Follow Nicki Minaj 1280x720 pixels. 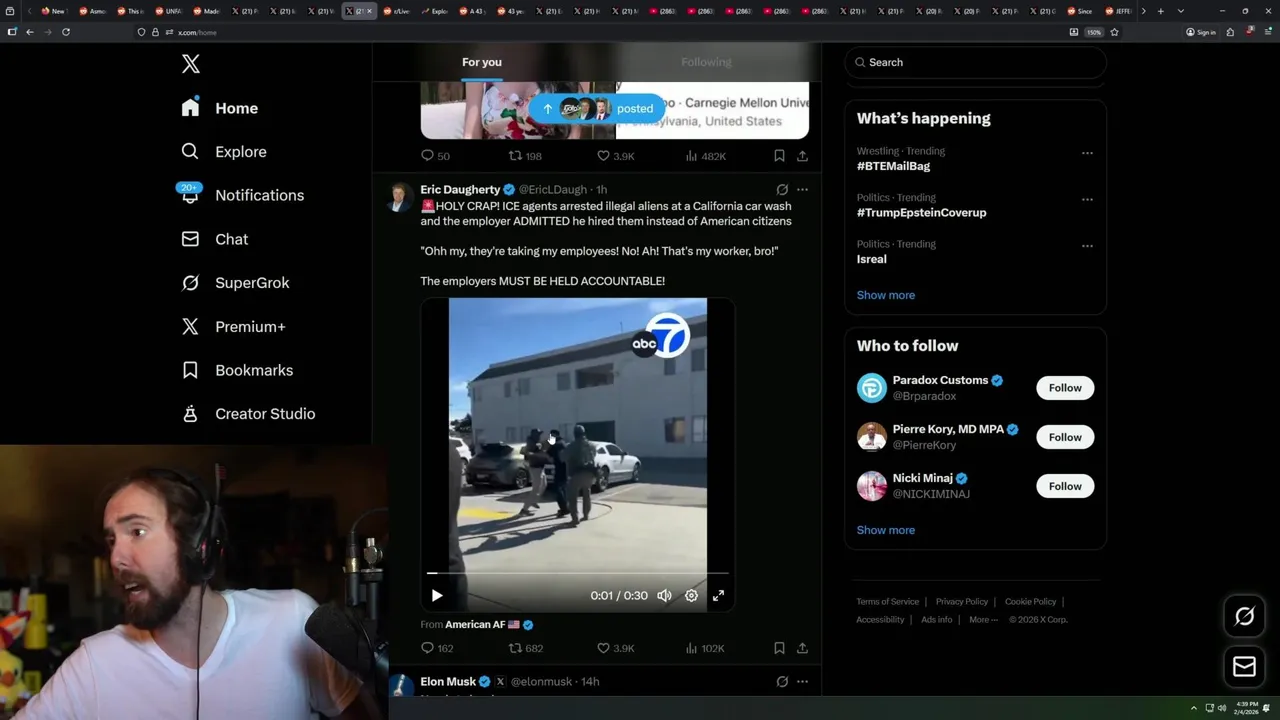(x=1065, y=486)
